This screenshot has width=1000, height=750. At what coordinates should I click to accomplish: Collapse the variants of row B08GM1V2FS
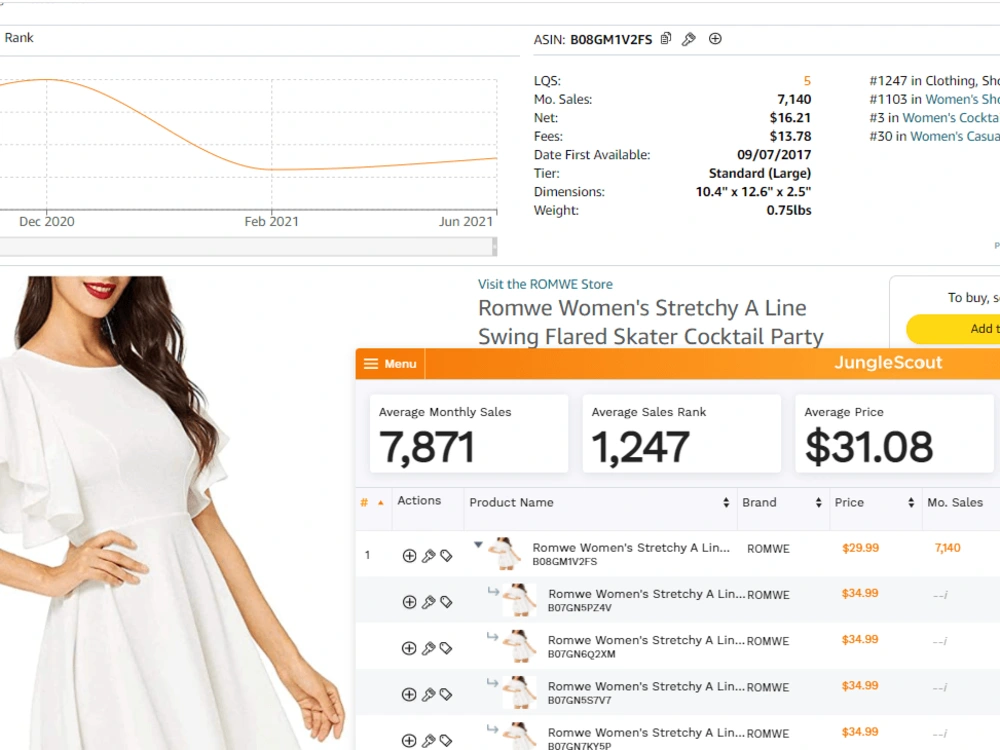pyautogui.click(x=478, y=545)
